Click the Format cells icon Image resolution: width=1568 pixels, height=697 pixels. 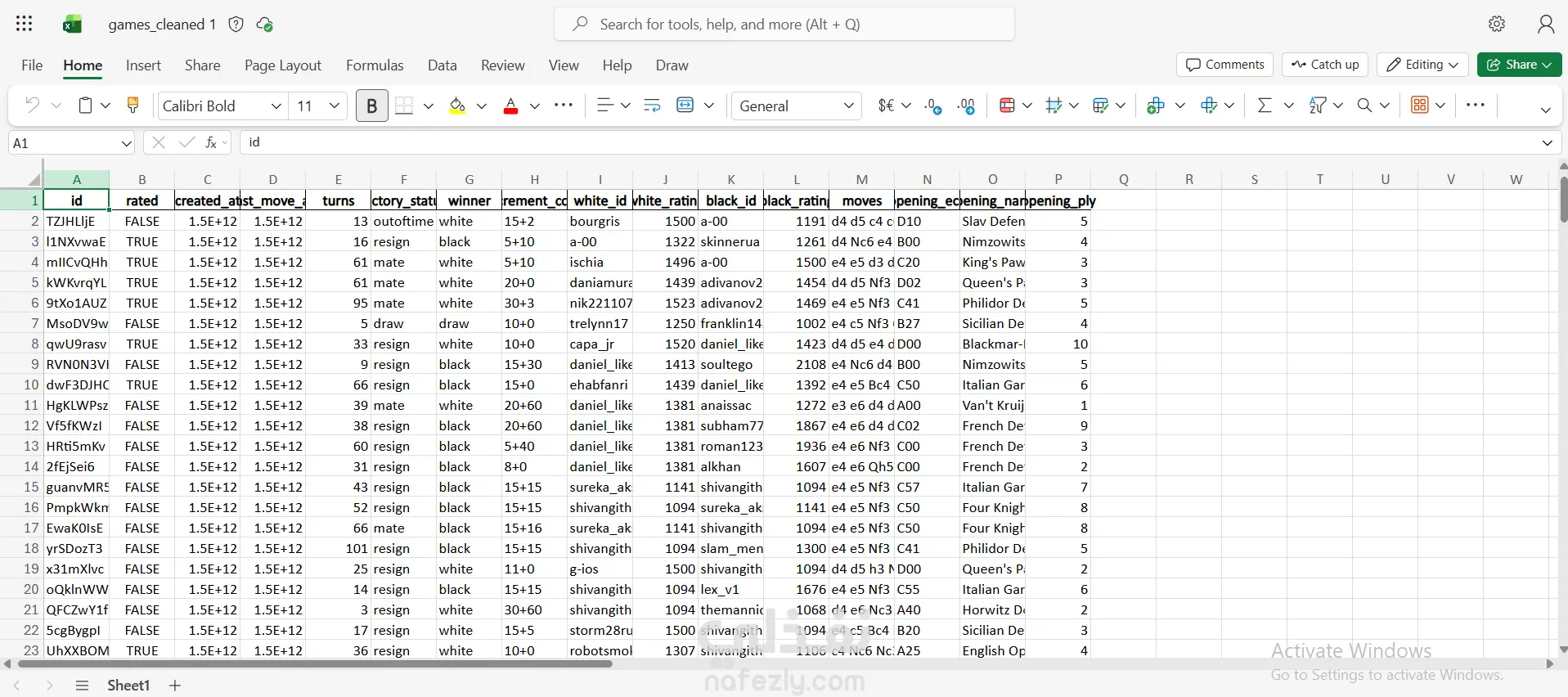tap(1209, 106)
